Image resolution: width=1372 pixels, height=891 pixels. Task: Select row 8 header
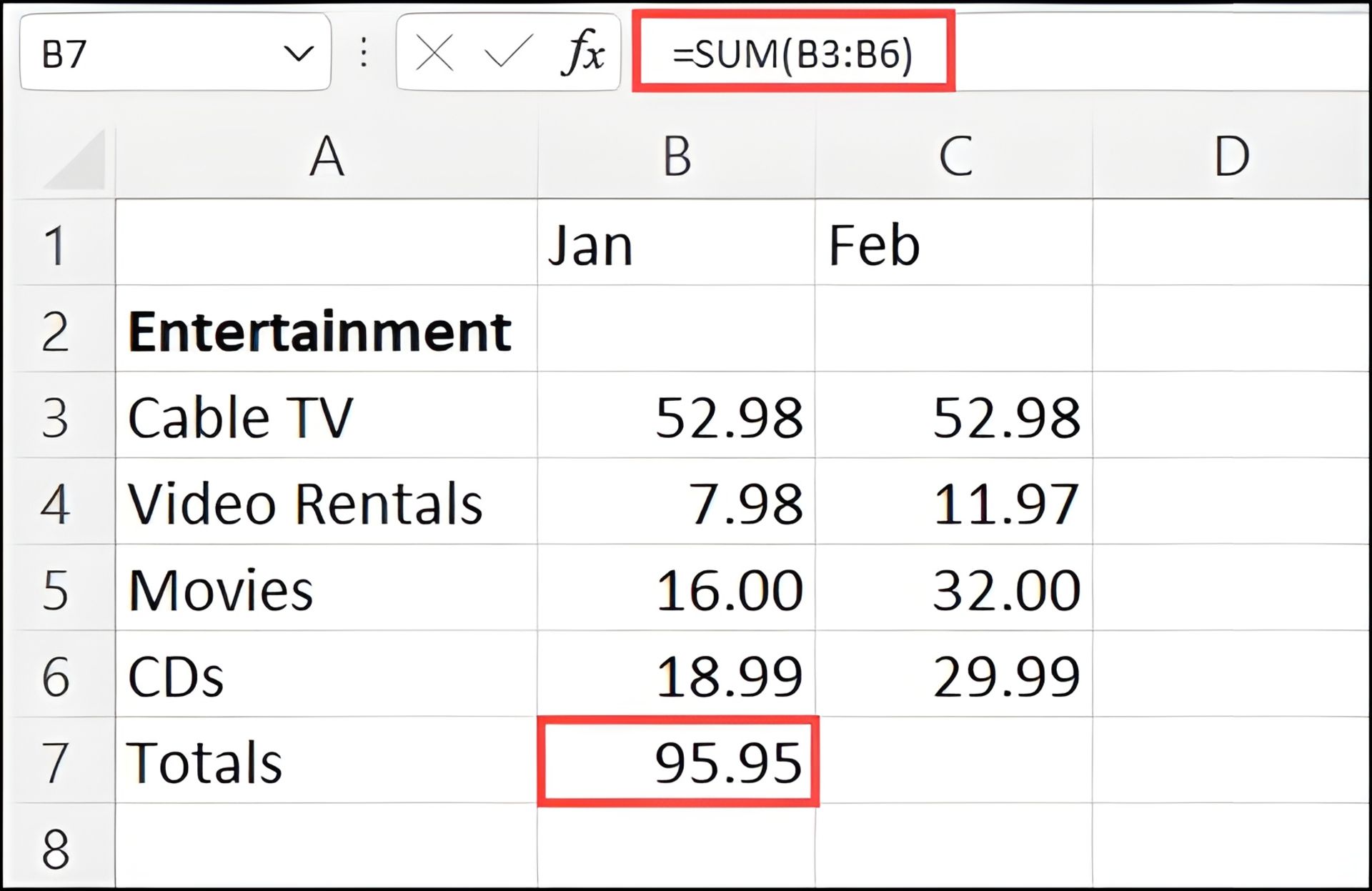58,845
